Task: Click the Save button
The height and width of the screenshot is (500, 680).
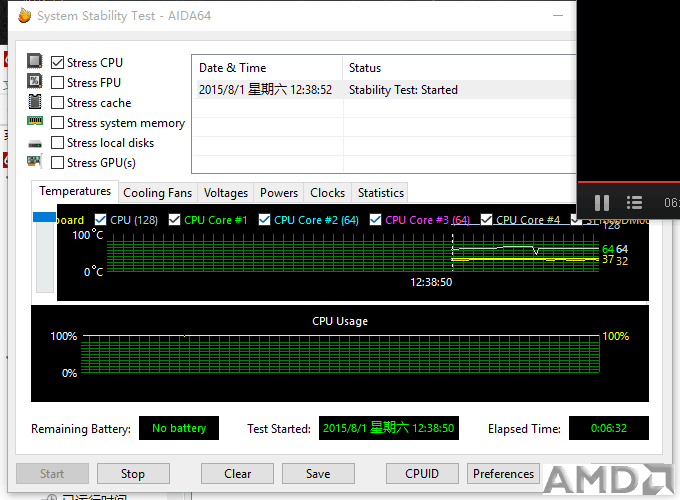Action: [x=318, y=474]
